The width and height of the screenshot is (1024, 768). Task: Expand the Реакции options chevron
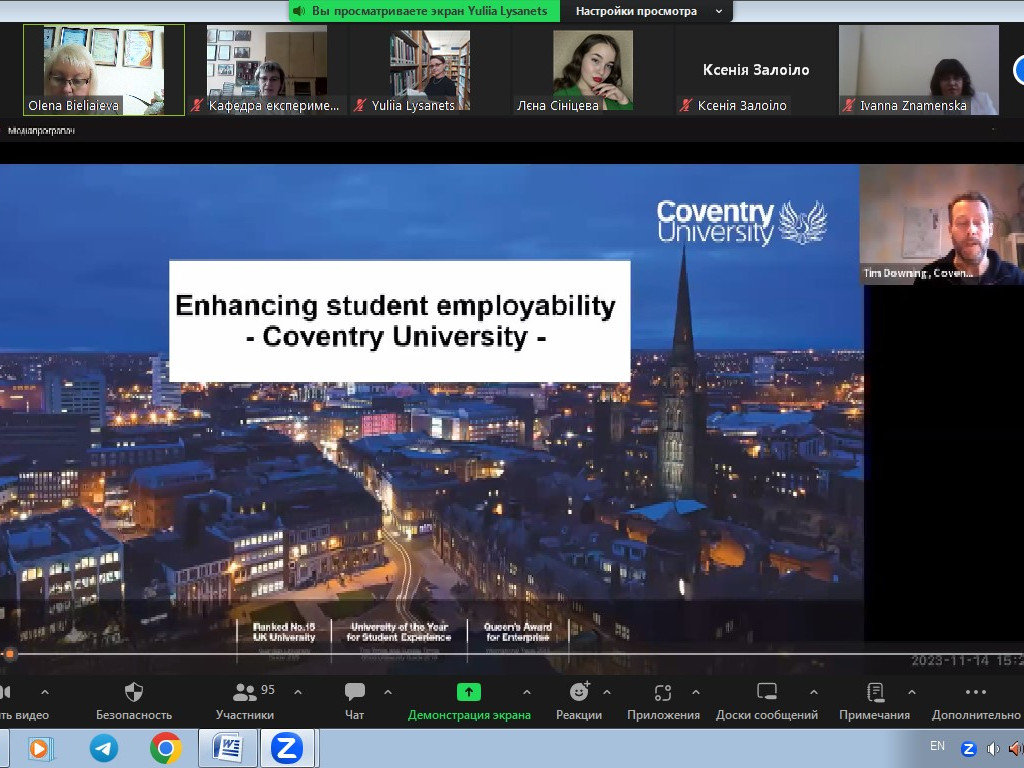(607, 692)
